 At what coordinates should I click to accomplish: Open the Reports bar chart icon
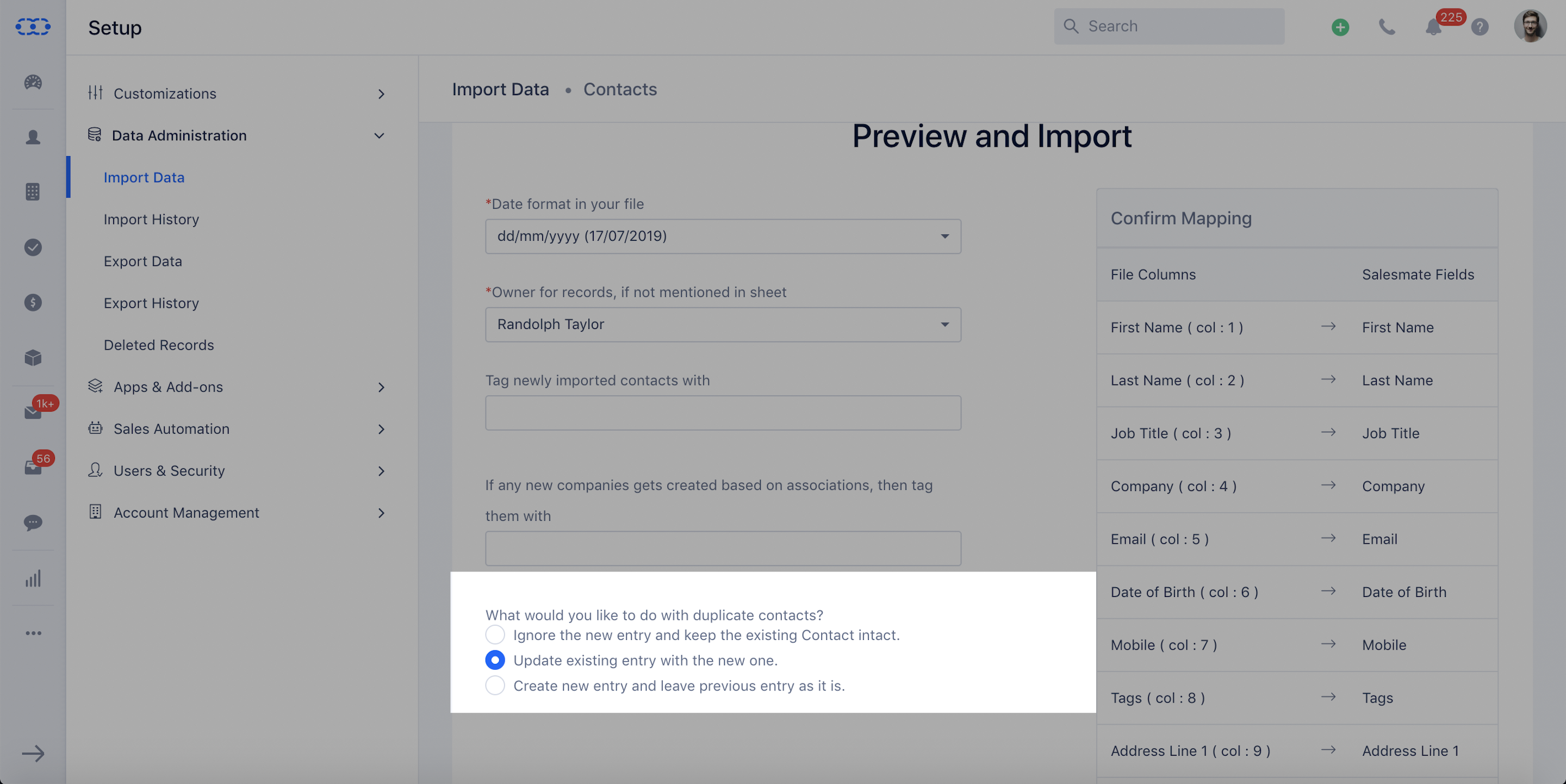(x=33, y=578)
